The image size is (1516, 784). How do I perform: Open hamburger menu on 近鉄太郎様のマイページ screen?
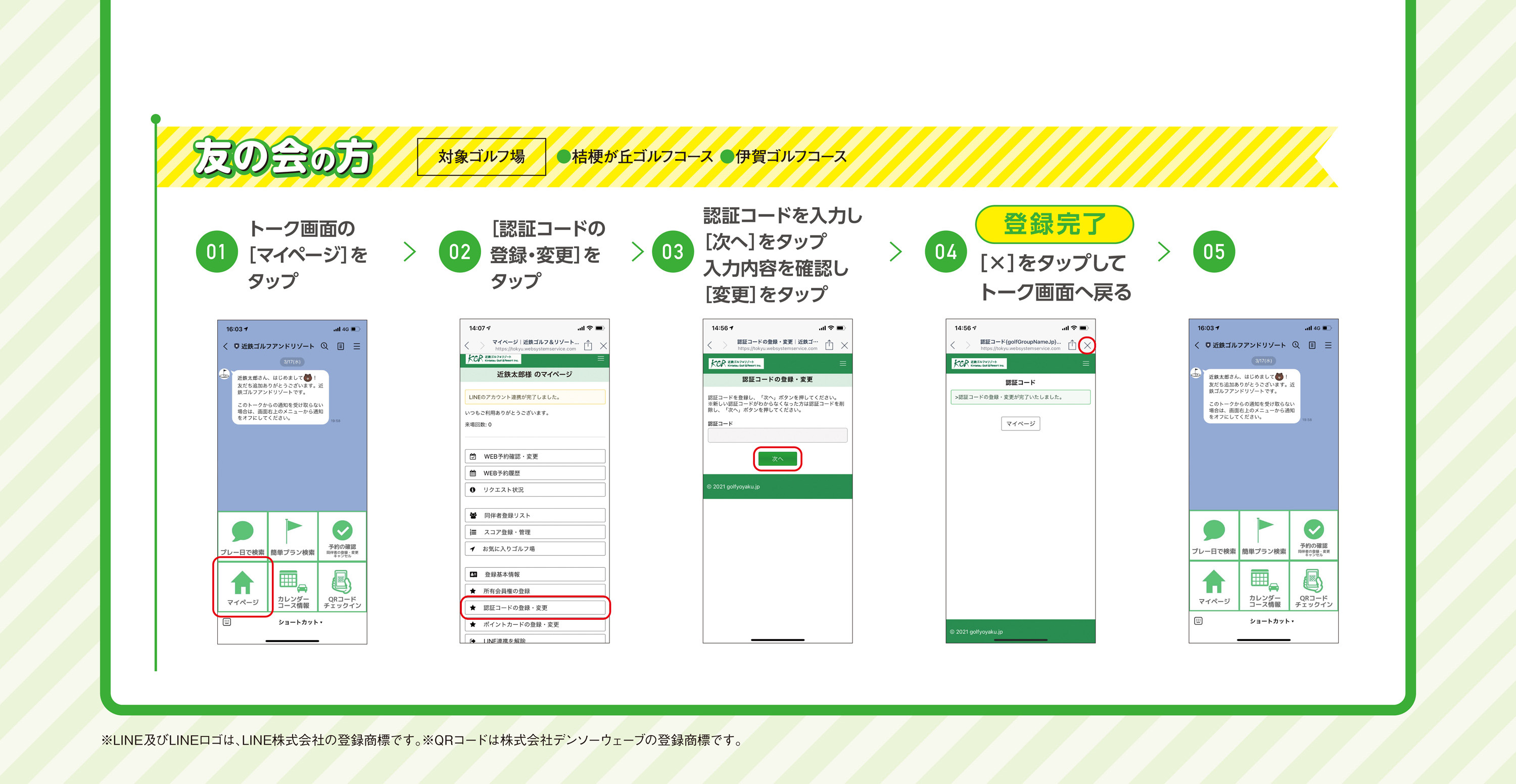[x=601, y=358]
